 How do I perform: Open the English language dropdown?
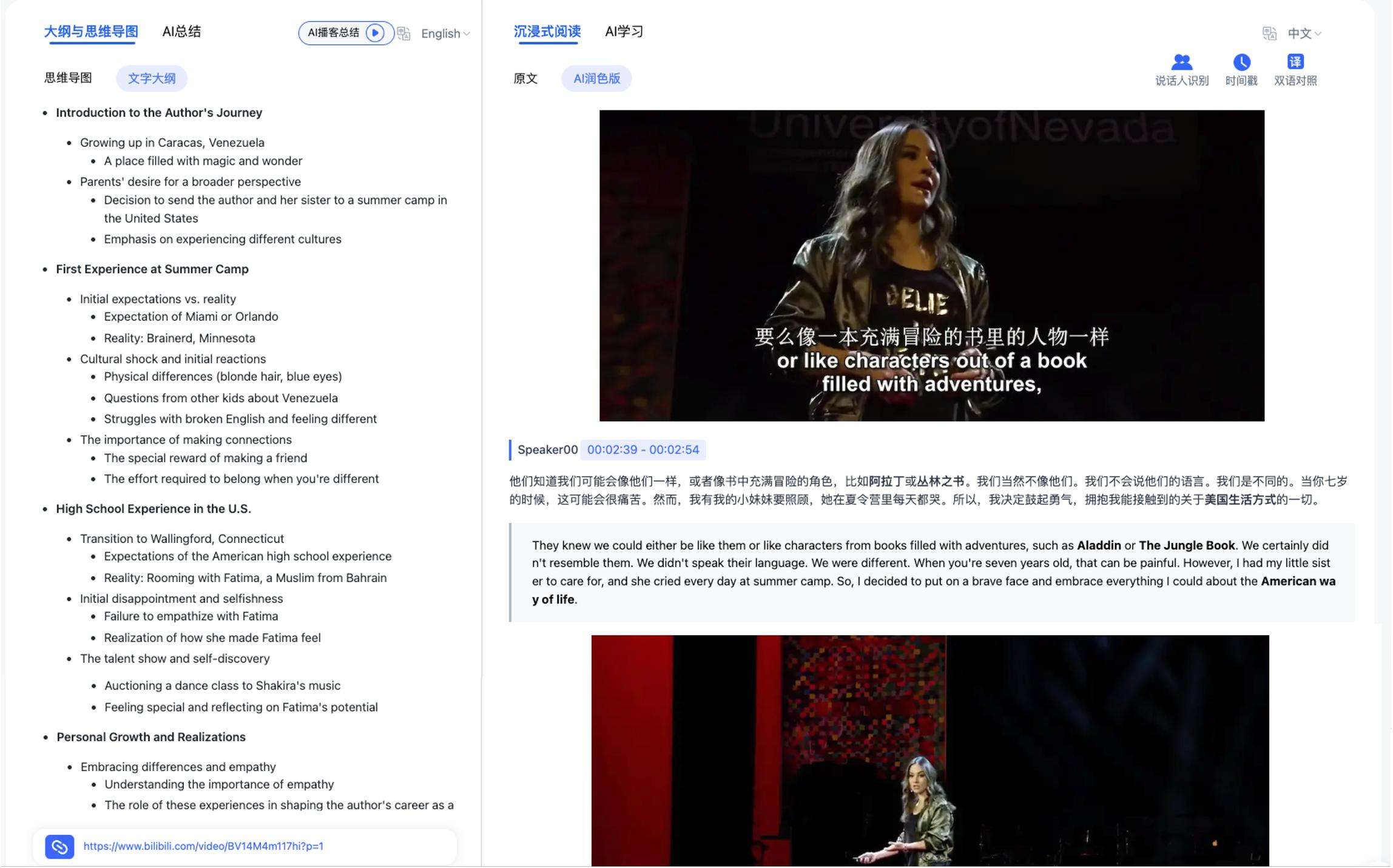click(x=445, y=33)
